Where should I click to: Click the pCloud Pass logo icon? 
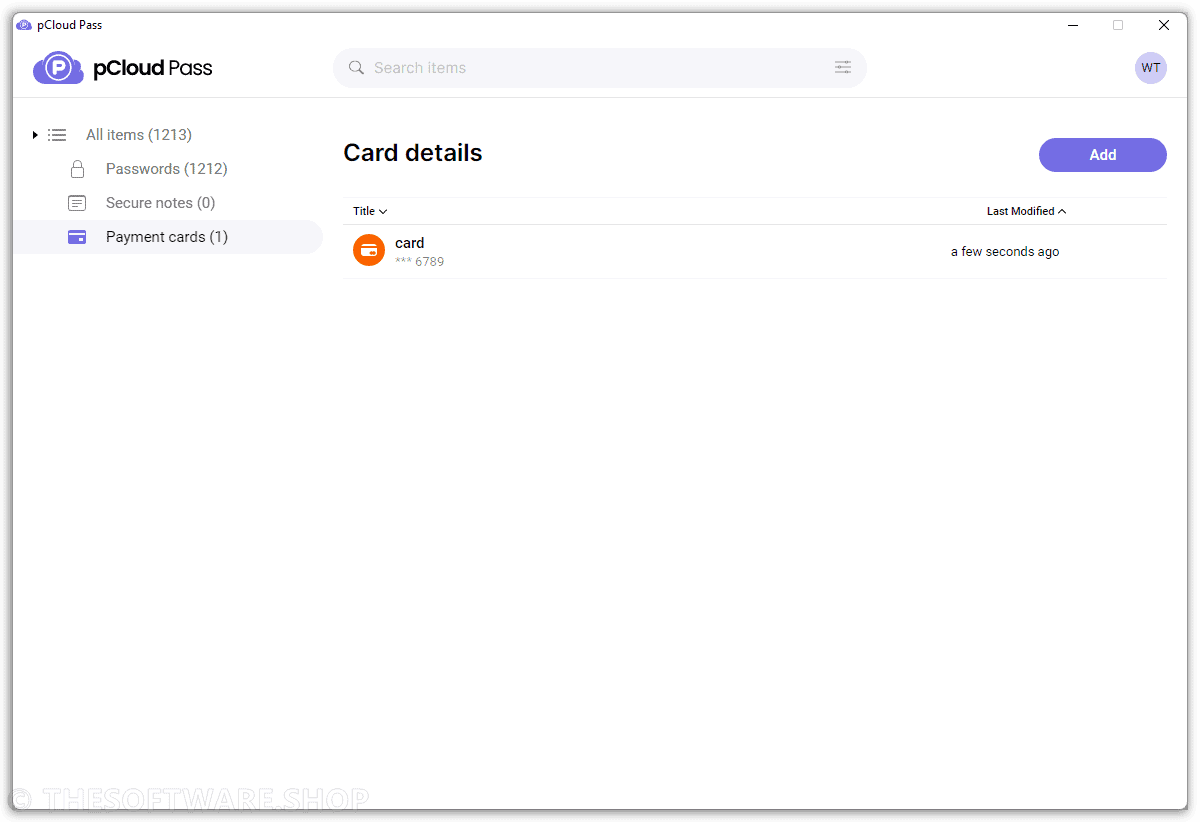[59, 68]
